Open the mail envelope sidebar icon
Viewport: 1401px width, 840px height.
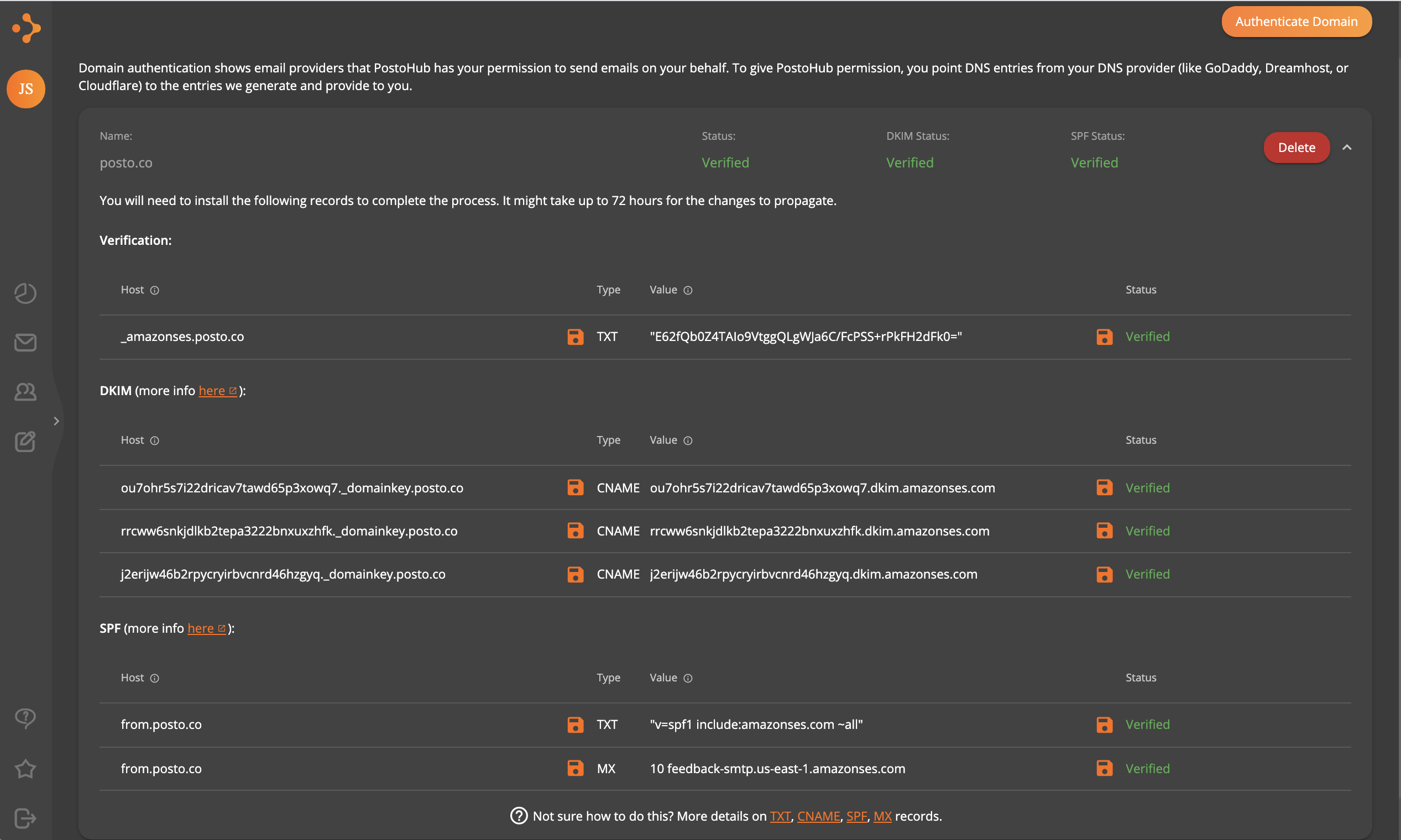pyautogui.click(x=25, y=343)
